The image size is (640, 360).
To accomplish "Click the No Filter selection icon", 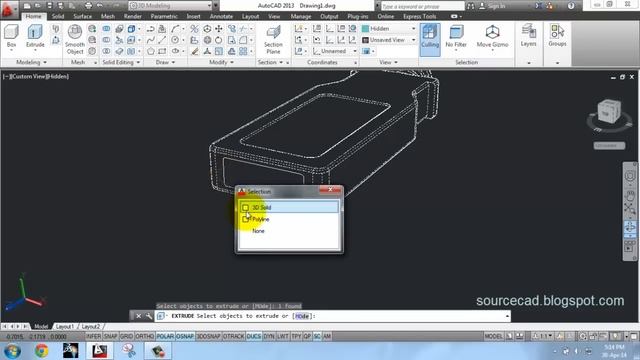I will coord(456,36).
